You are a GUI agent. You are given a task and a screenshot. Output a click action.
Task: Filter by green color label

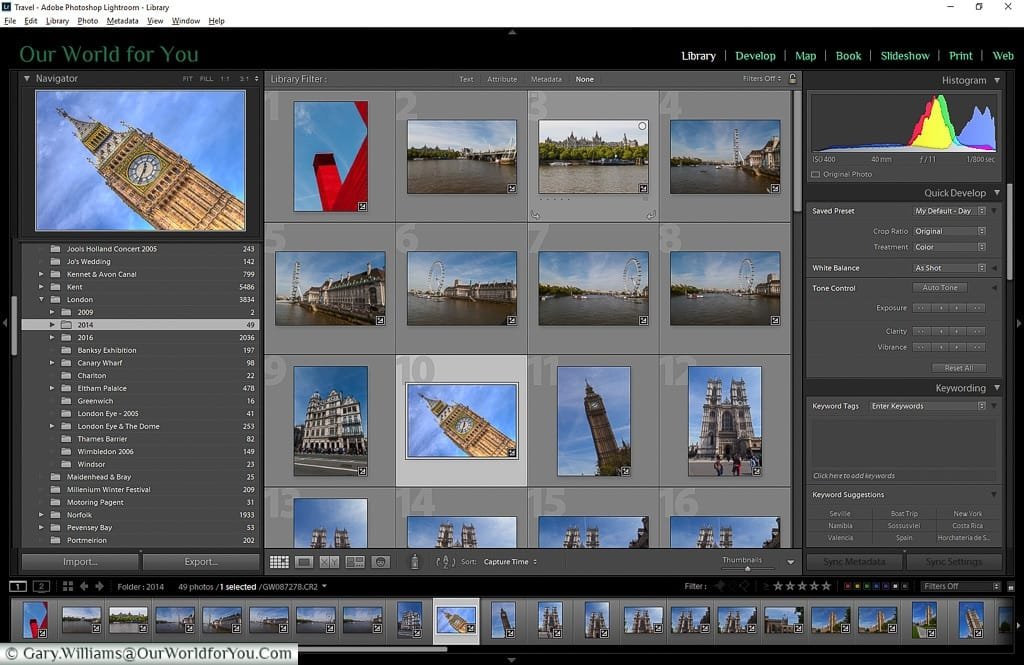click(x=867, y=587)
